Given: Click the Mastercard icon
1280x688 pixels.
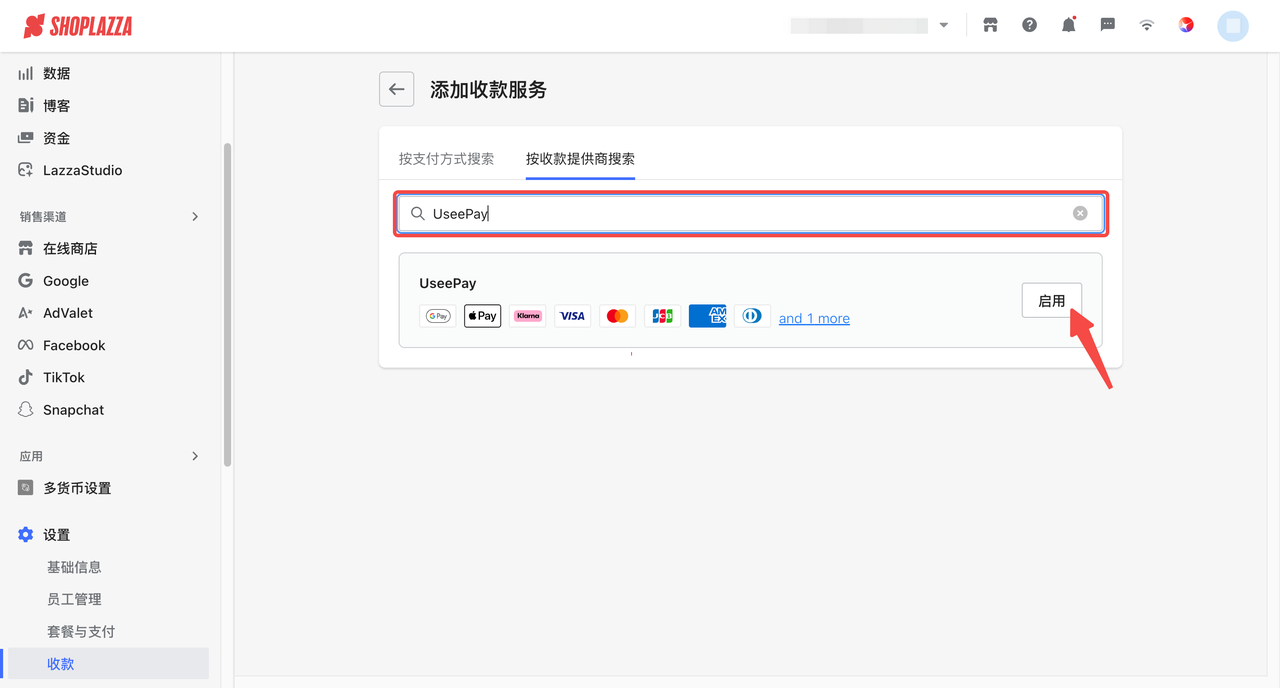Looking at the screenshot, I should [x=617, y=316].
